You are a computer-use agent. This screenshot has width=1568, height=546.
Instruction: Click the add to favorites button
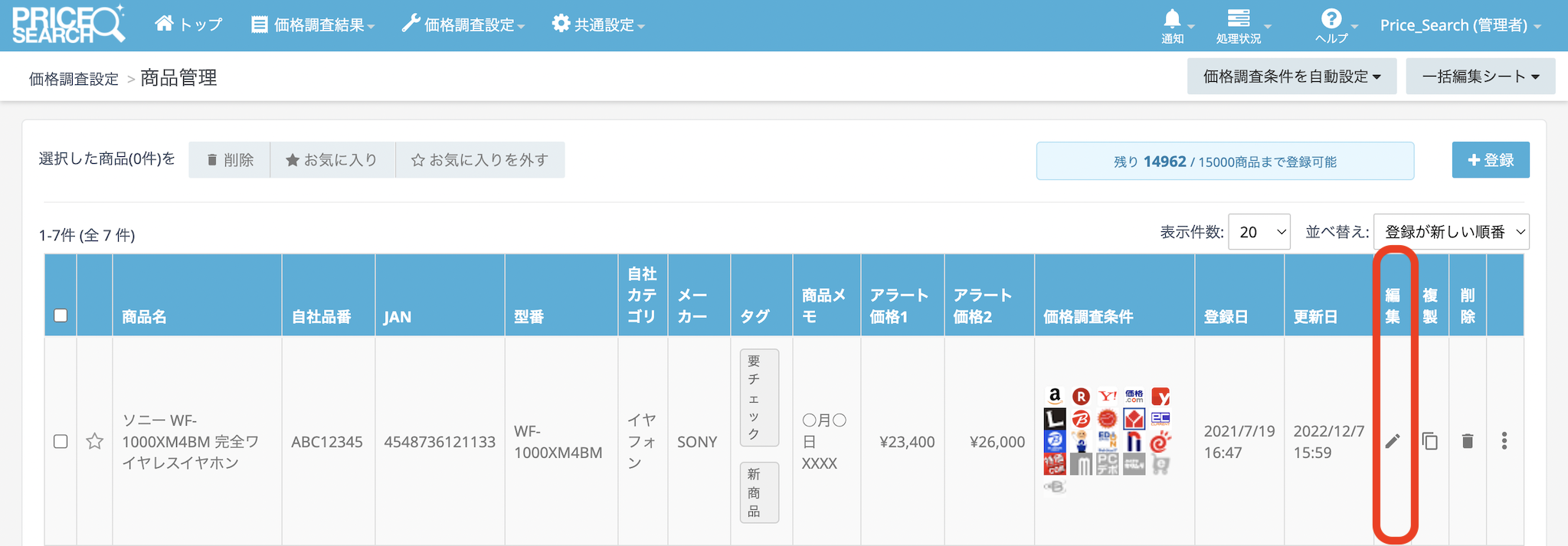tap(332, 160)
